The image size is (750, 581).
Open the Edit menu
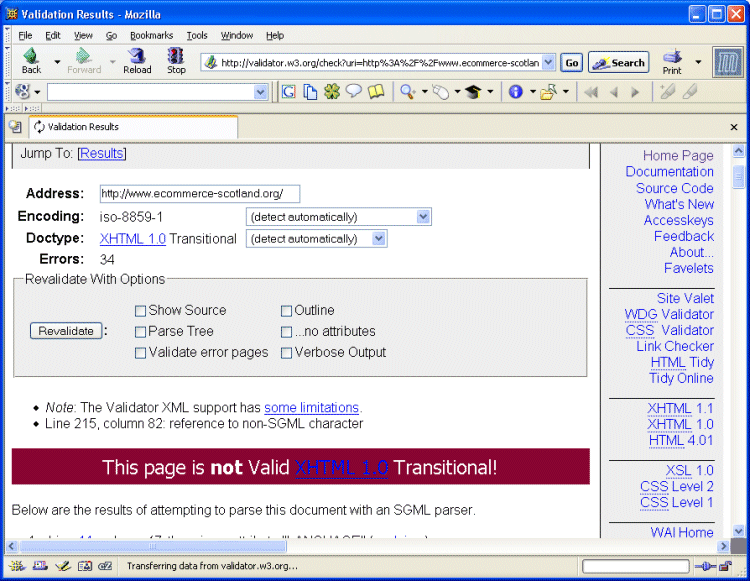[x=53, y=35]
